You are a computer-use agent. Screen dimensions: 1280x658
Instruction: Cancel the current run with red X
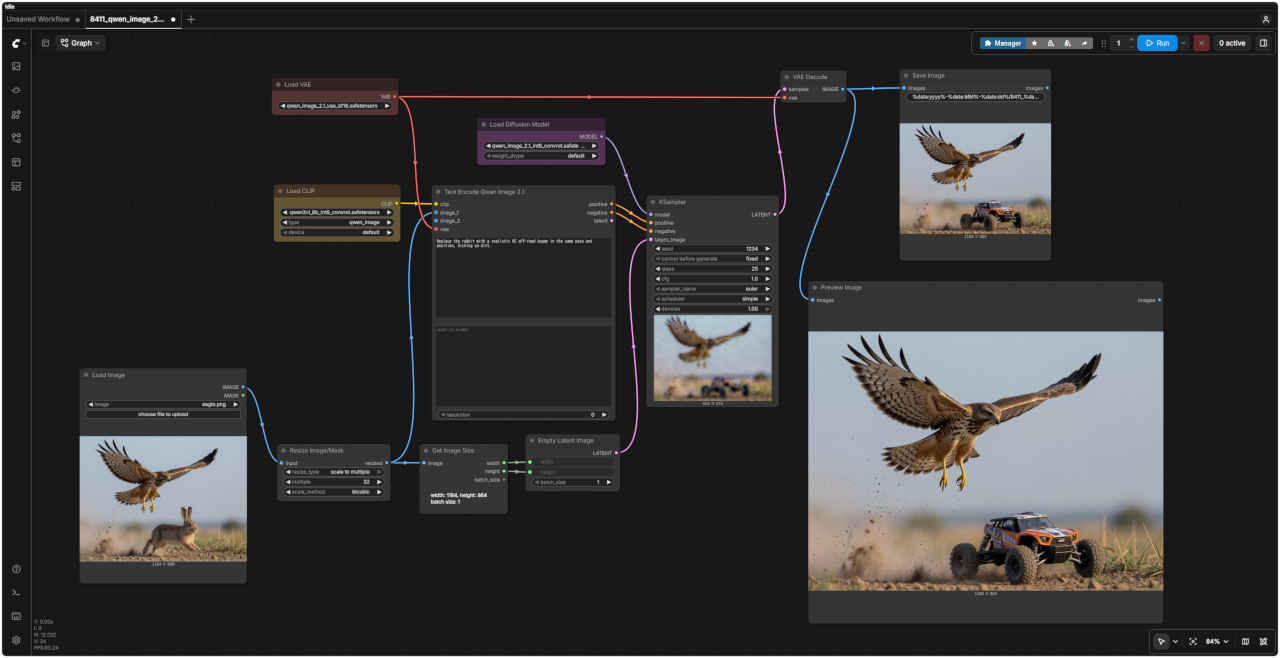pyautogui.click(x=1201, y=43)
